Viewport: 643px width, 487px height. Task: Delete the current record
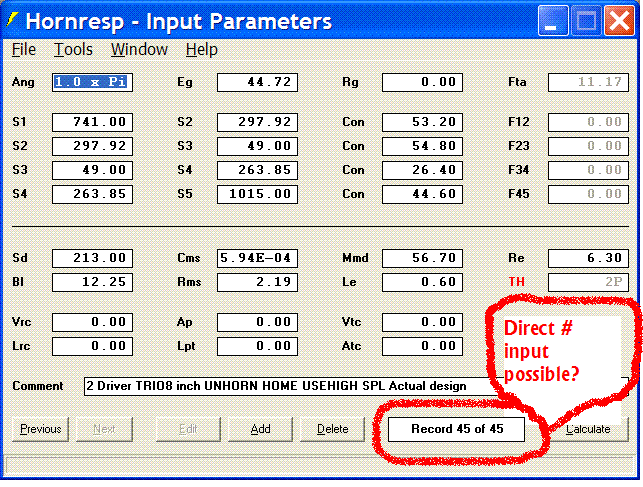(x=333, y=429)
